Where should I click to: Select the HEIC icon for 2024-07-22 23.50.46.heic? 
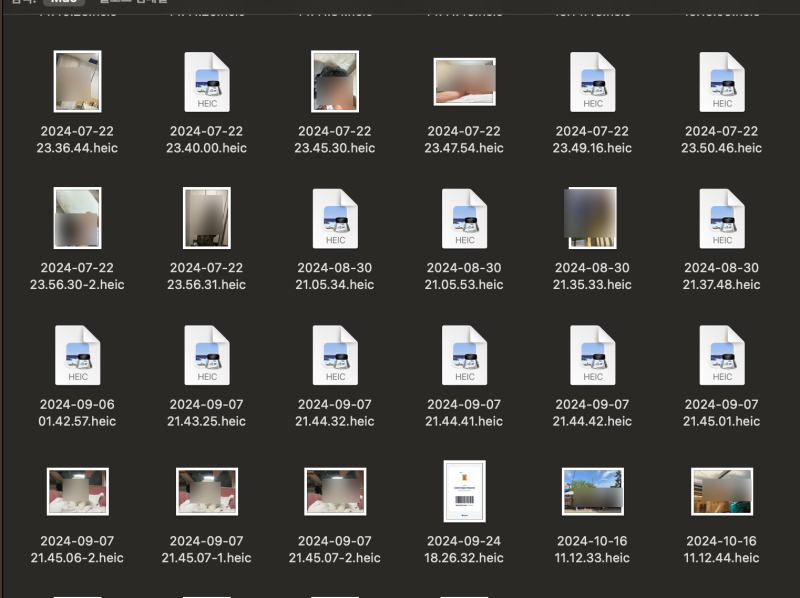(722, 82)
